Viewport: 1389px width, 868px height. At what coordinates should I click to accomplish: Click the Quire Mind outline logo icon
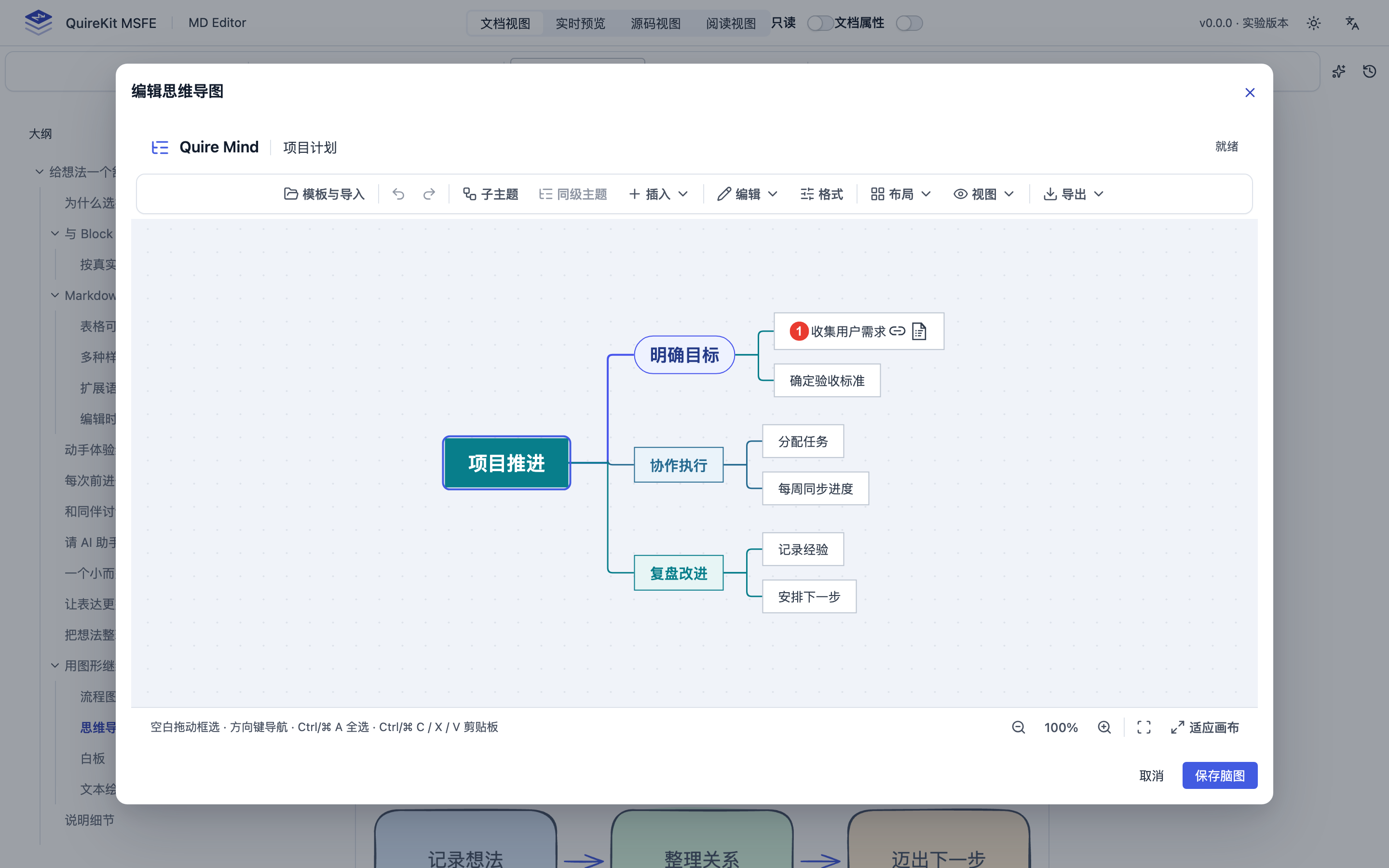pyautogui.click(x=160, y=148)
